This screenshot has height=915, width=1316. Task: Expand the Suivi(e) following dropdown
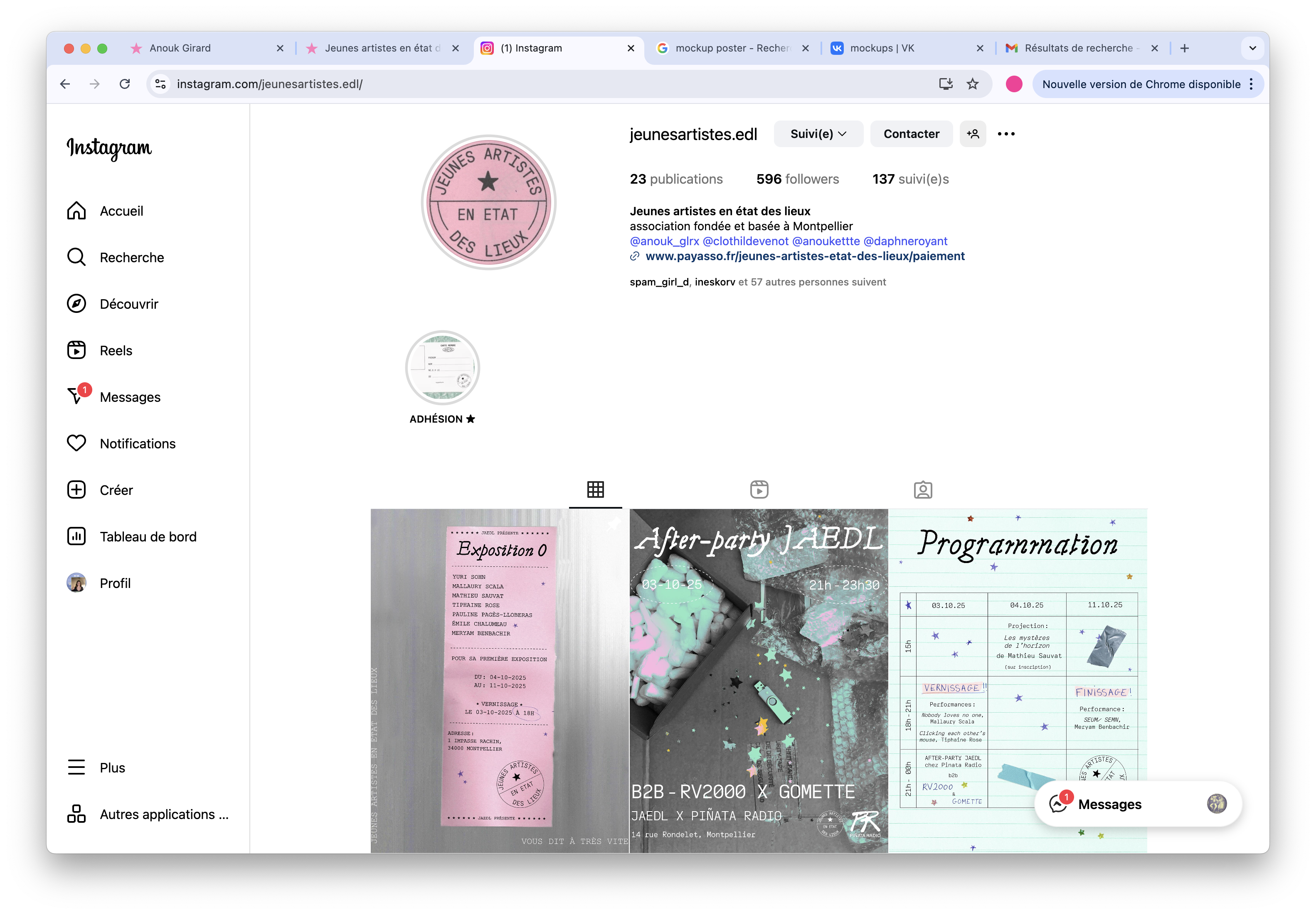pos(818,134)
